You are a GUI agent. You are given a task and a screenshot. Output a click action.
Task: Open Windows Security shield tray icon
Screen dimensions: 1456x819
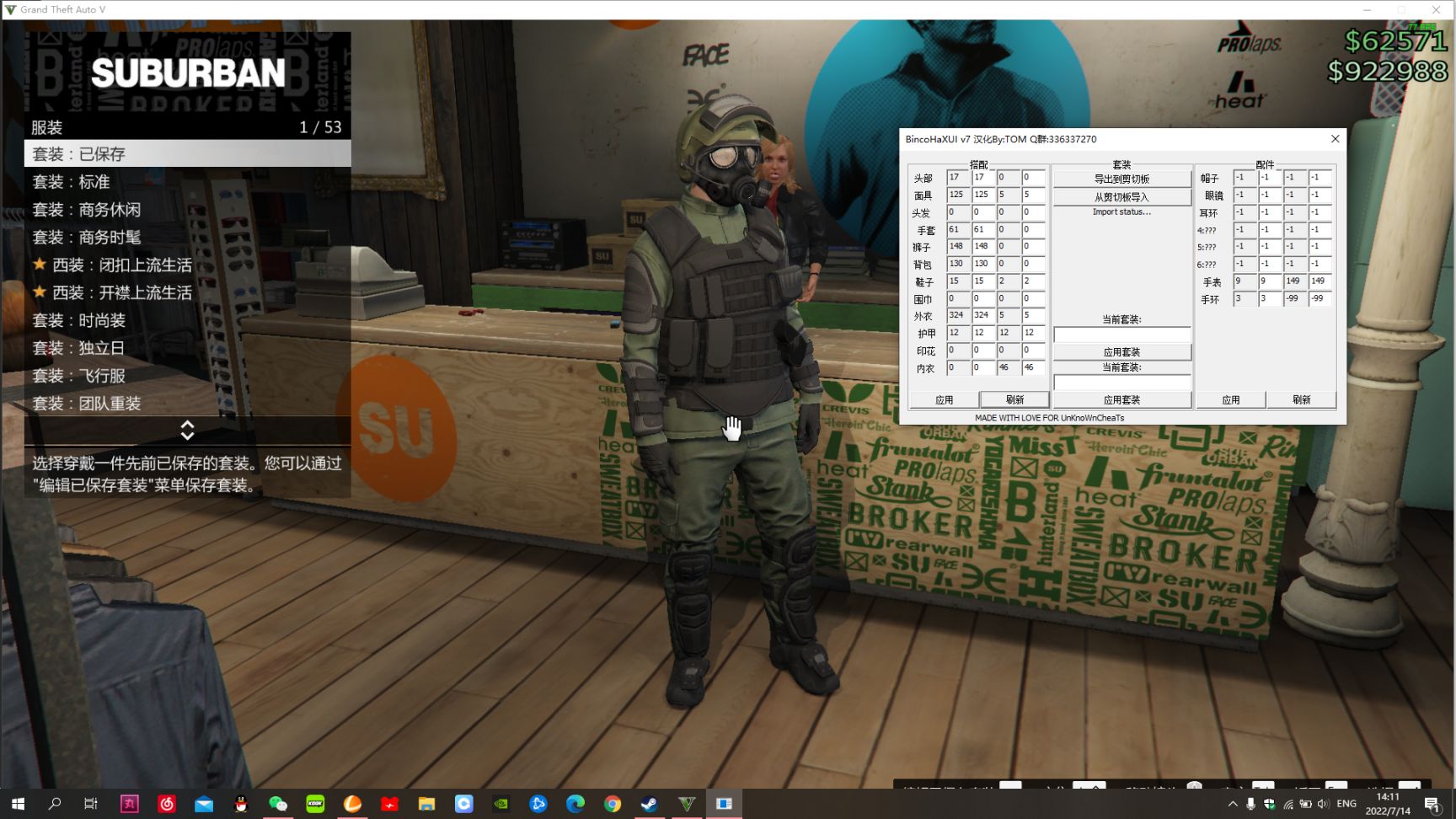[x=1269, y=804]
